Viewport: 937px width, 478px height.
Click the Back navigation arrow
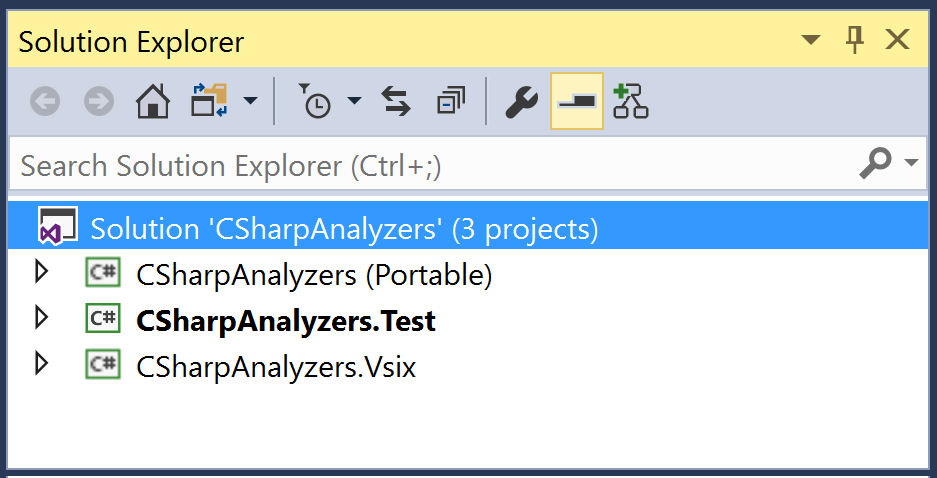coord(45,101)
